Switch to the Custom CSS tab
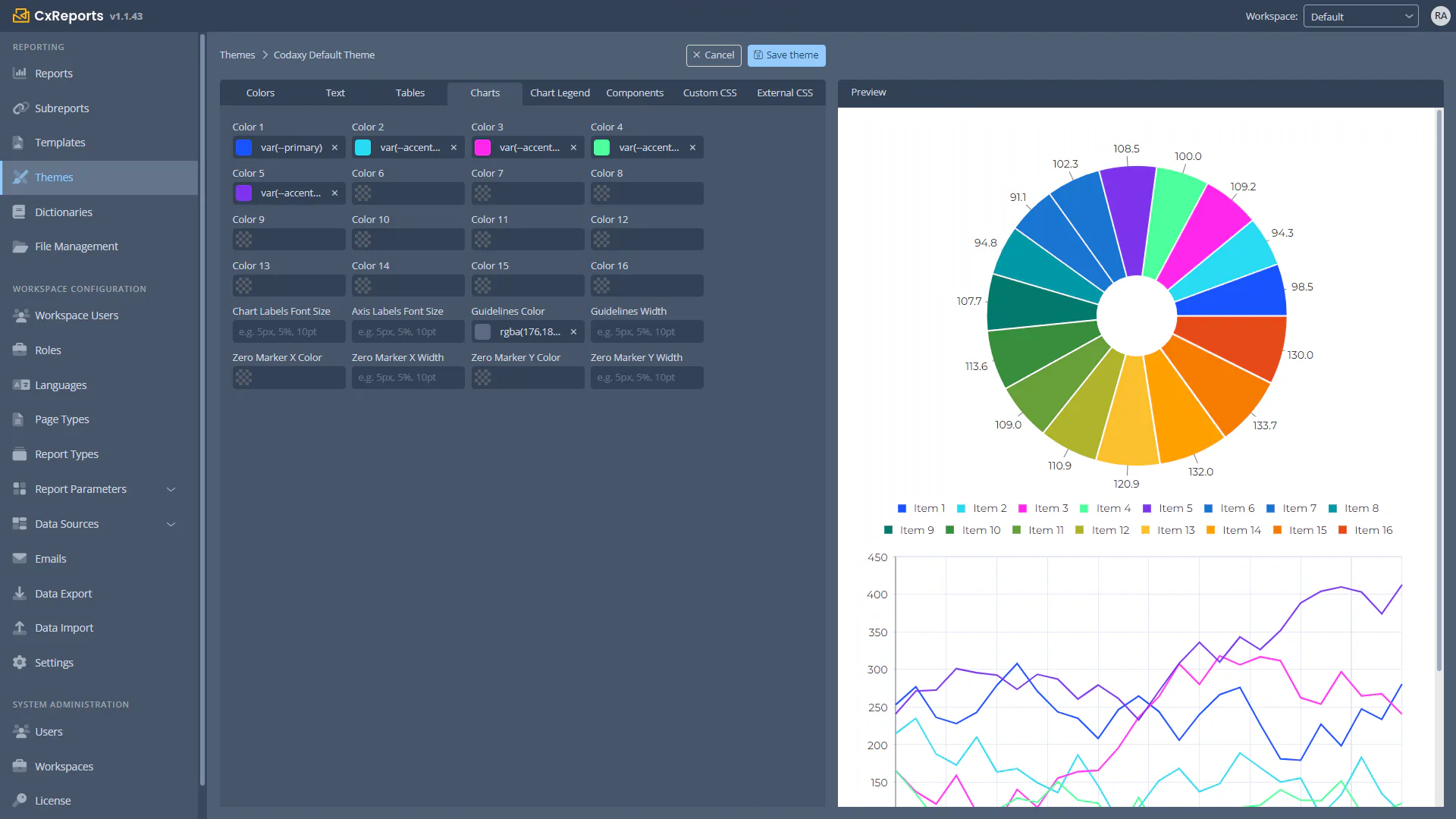Viewport: 1456px width, 819px height. [x=710, y=93]
